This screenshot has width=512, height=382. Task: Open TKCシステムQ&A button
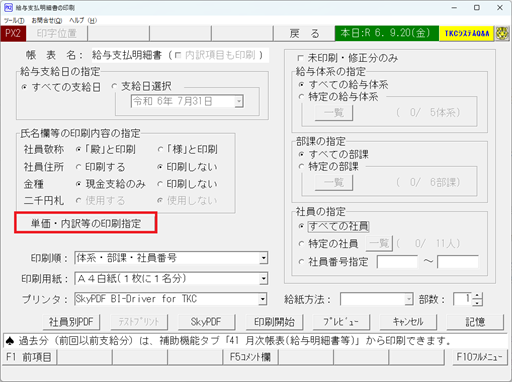tap(467, 33)
